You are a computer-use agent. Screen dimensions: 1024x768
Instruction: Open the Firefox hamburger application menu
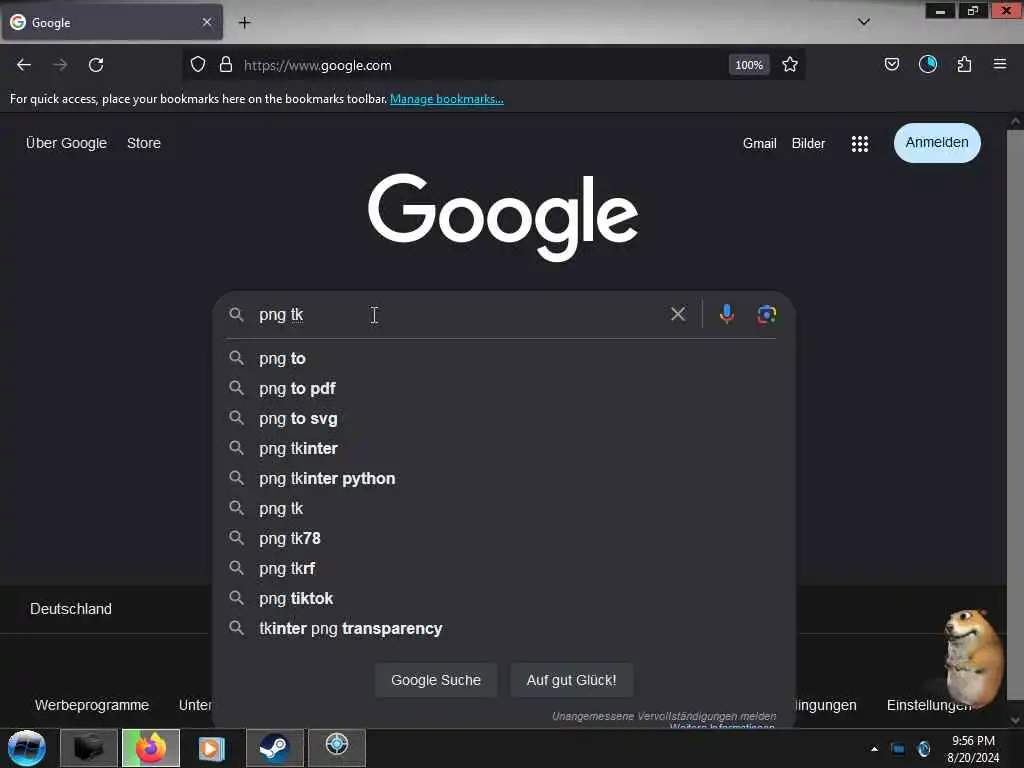click(x=1000, y=64)
